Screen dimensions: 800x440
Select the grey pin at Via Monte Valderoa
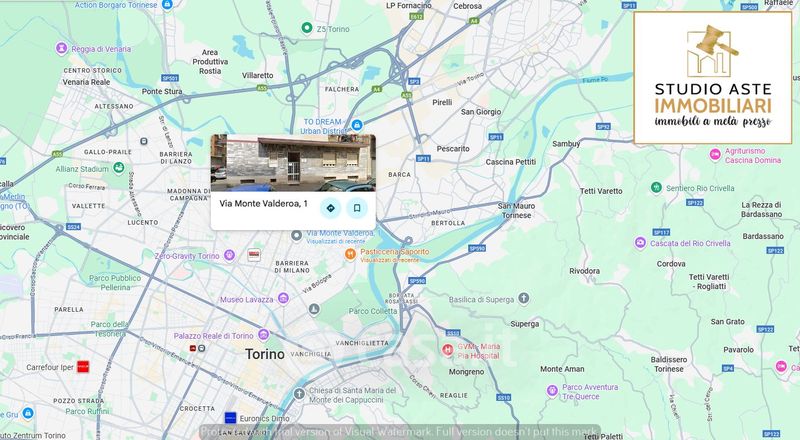pyautogui.click(x=296, y=235)
